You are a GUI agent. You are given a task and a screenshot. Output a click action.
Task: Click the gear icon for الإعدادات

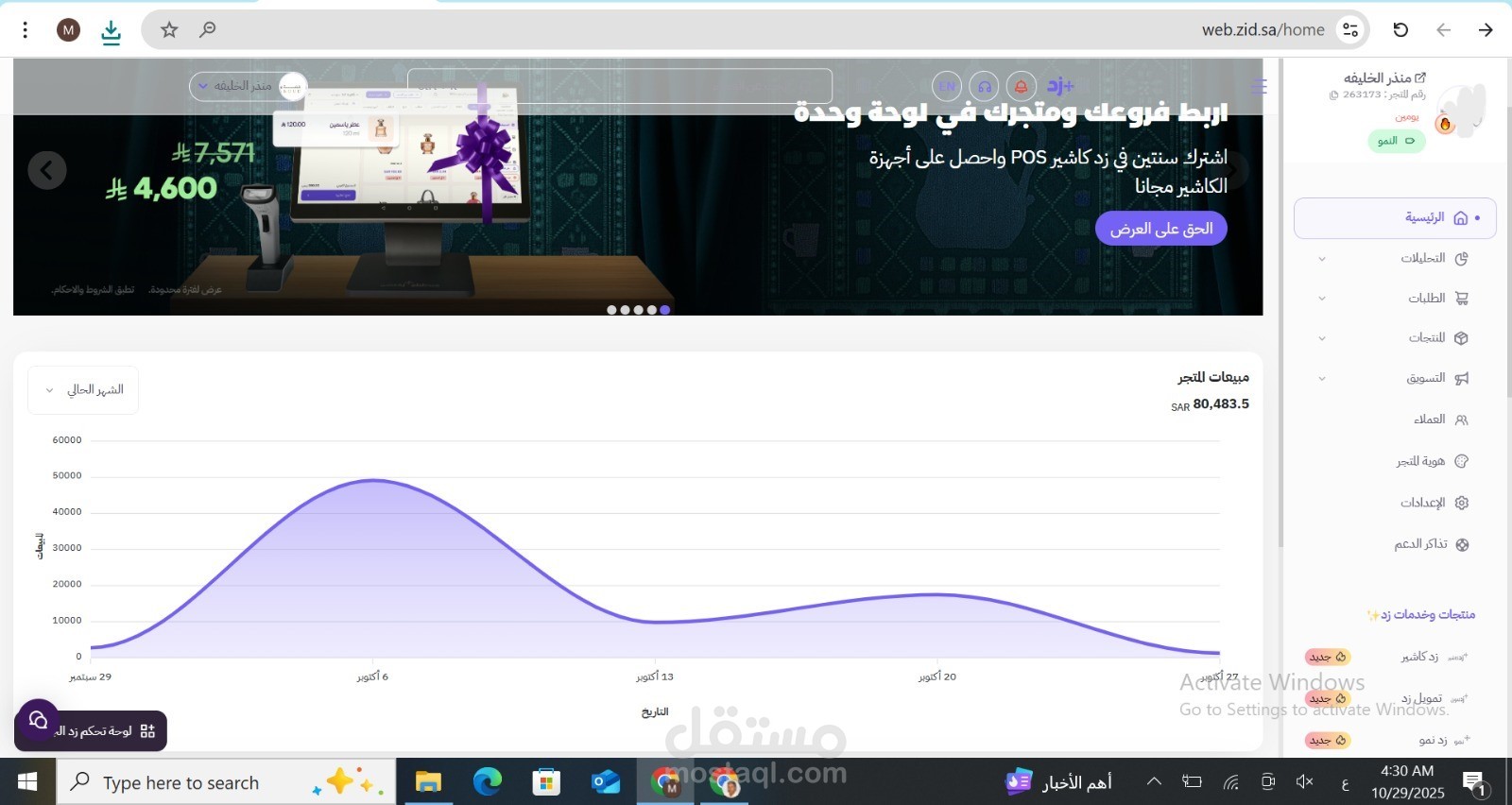[1462, 503]
